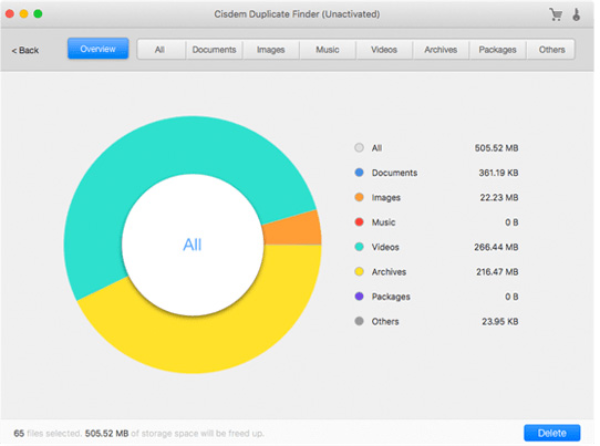Click the yellow Archives legend dot
The width and height of the screenshot is (600, 446).
[358, 272]
